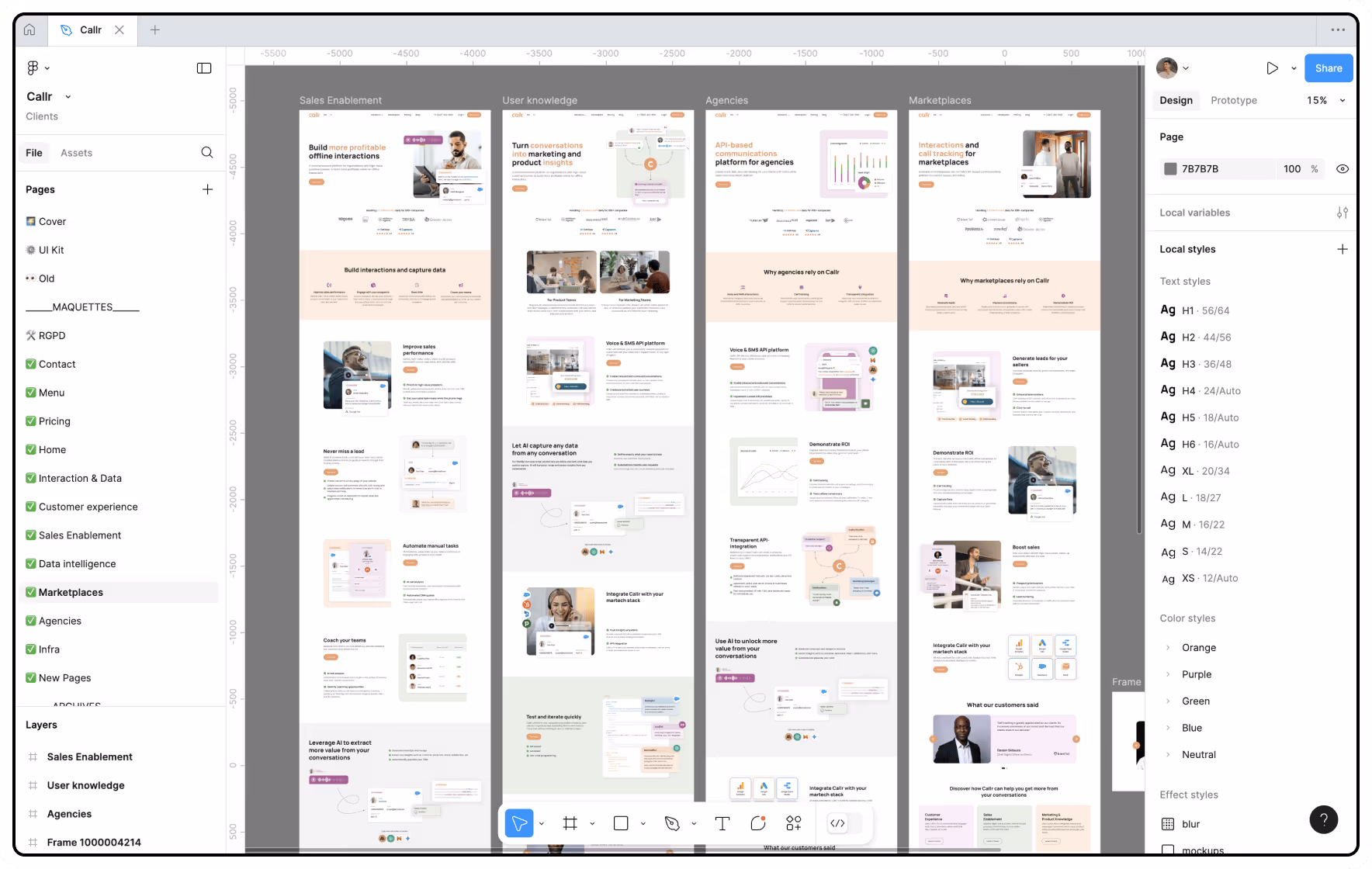The image size is (1372, 869).
Task: Click the frame icon next to Agencies layer
Action: click(33, 814)
